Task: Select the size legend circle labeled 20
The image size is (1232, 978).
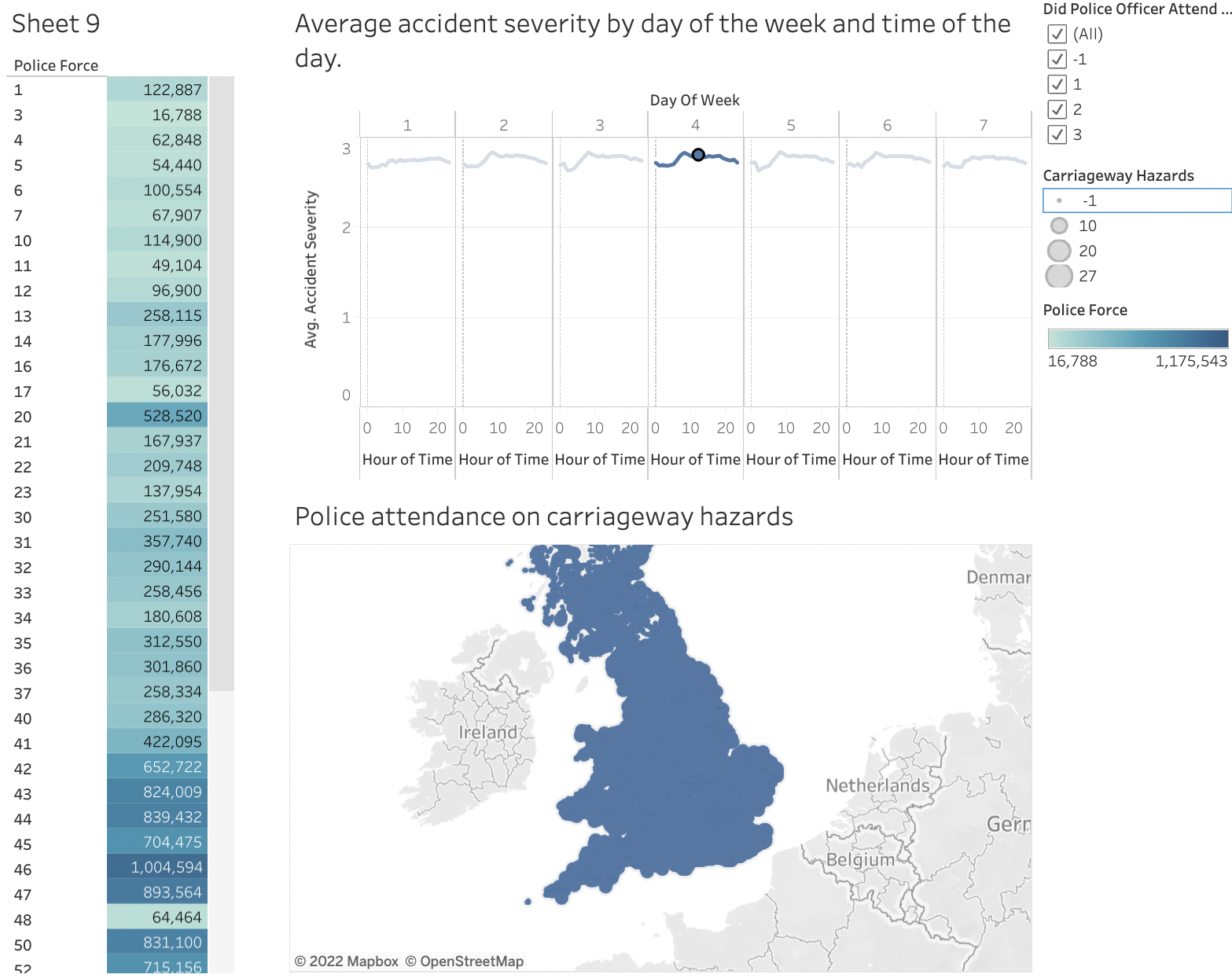Action: pos(1059,251)
